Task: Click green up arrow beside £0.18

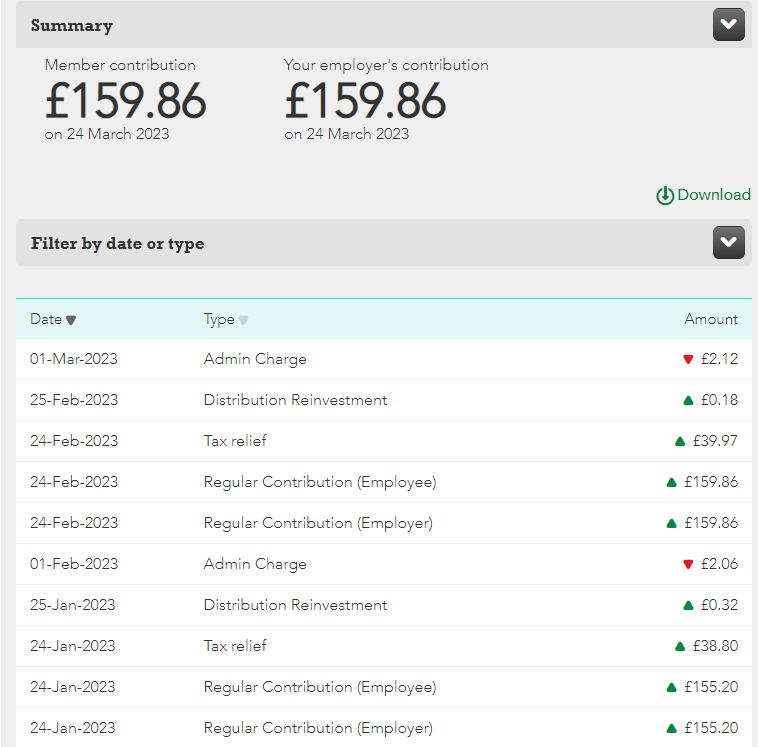Action: coord(688,400)
